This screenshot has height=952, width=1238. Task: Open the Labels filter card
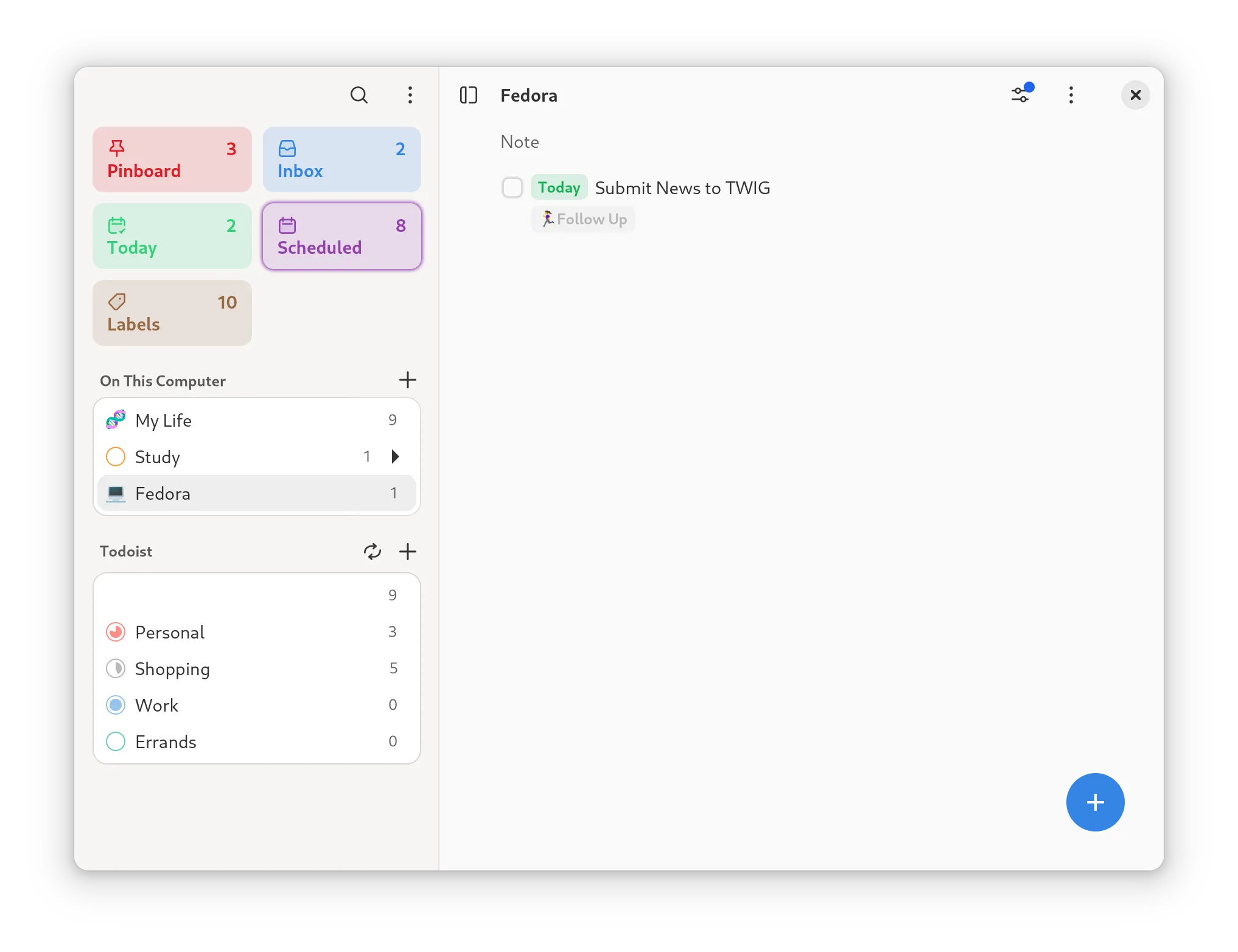click(172, 313)
